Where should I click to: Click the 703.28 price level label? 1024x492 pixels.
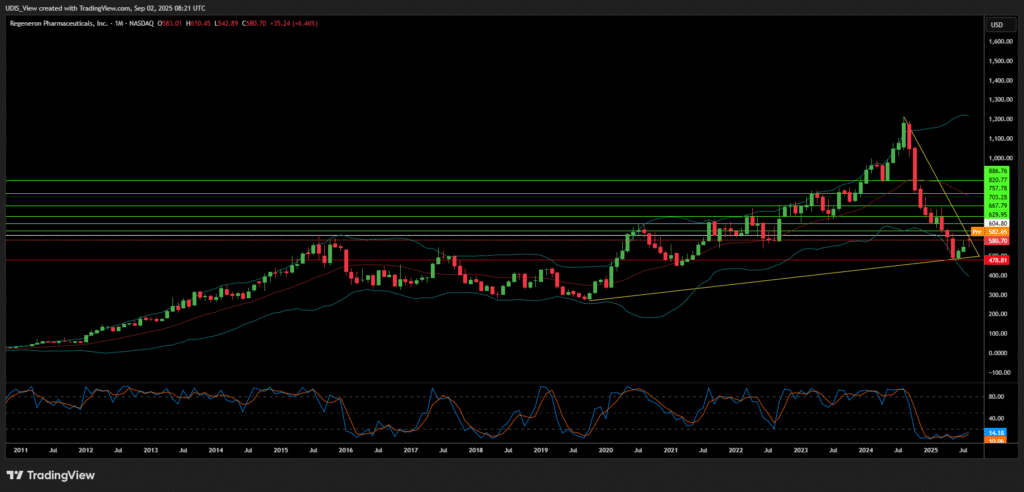[996, 197]
